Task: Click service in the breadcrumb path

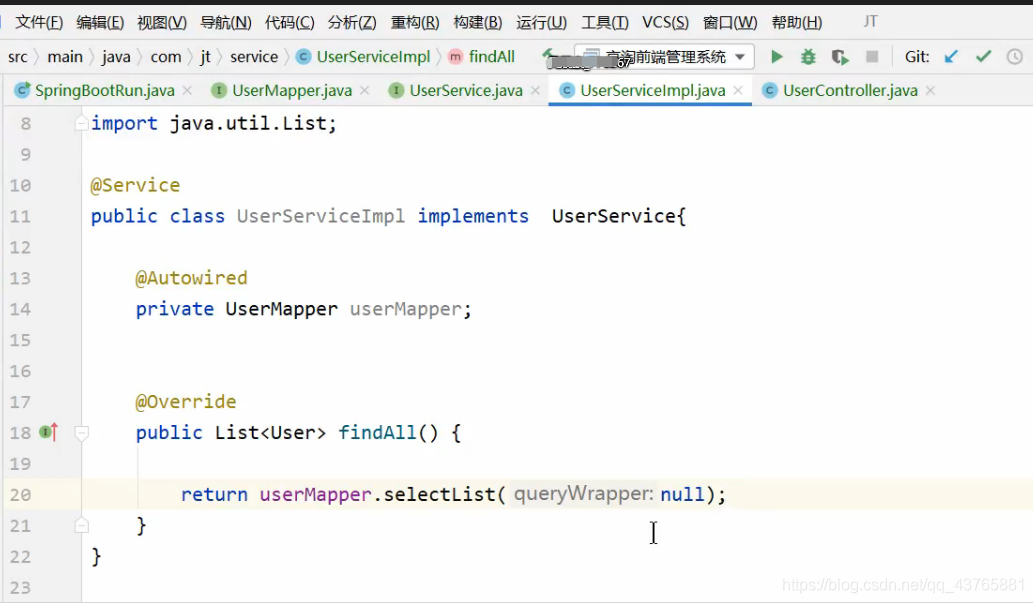Action: coord(254,57)
